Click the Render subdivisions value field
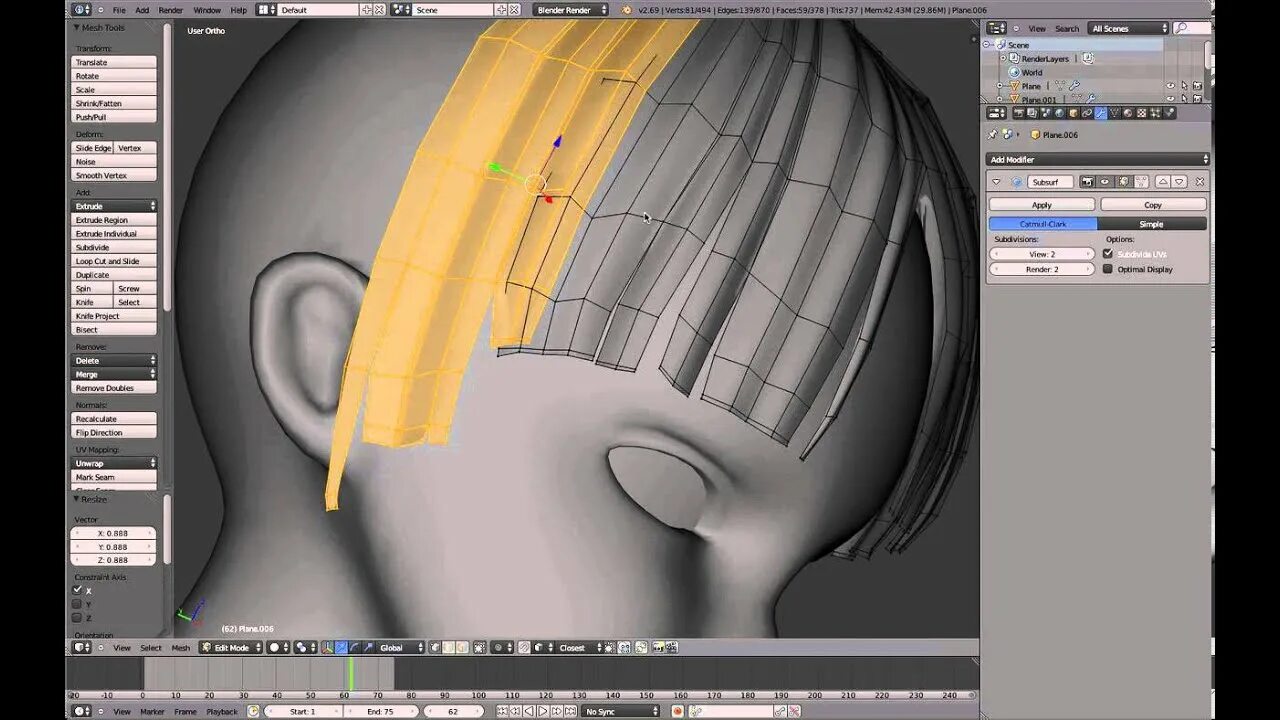 tap(1042, 269)
